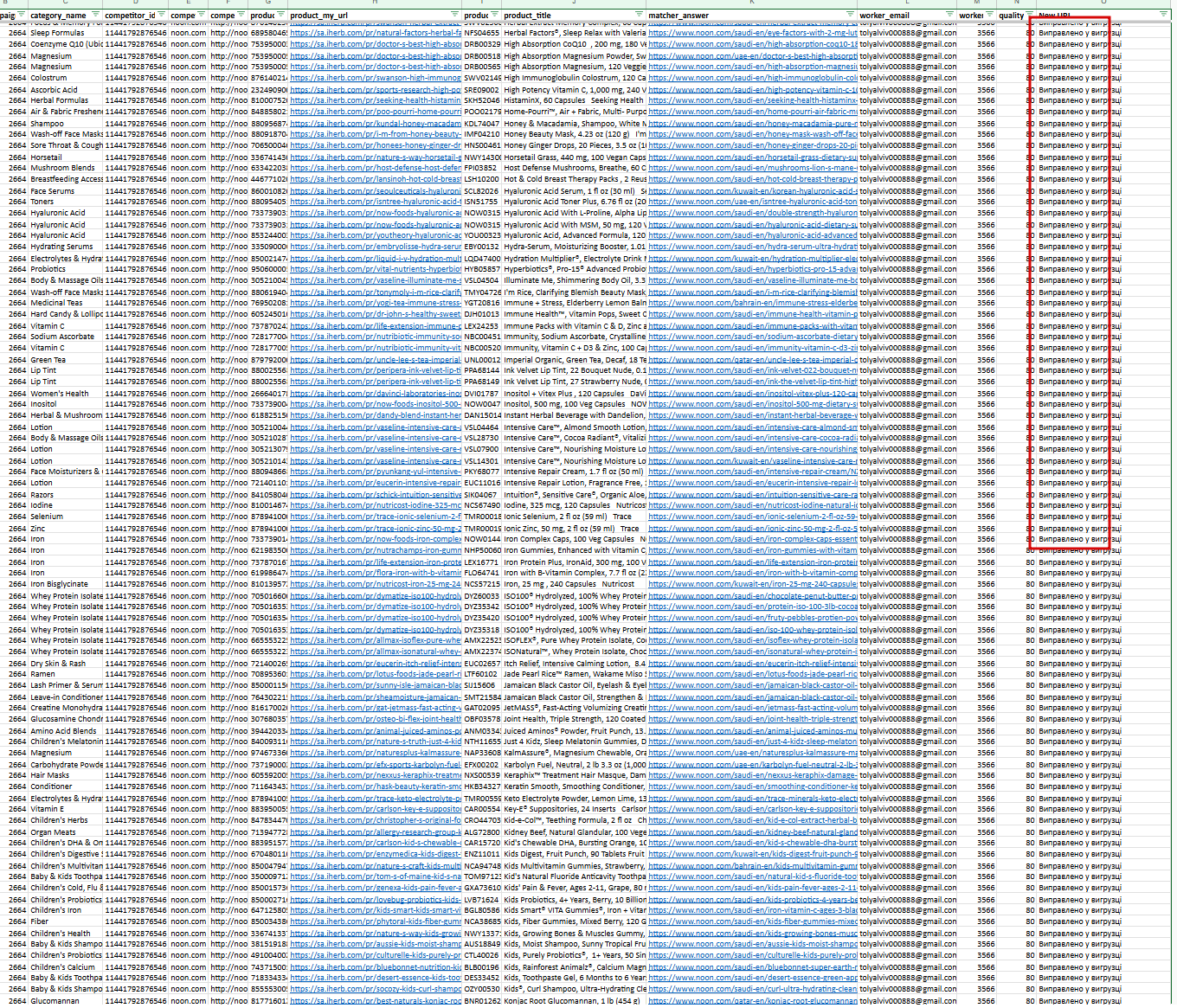Select the Organ Meats category cell

coord(66,832)
